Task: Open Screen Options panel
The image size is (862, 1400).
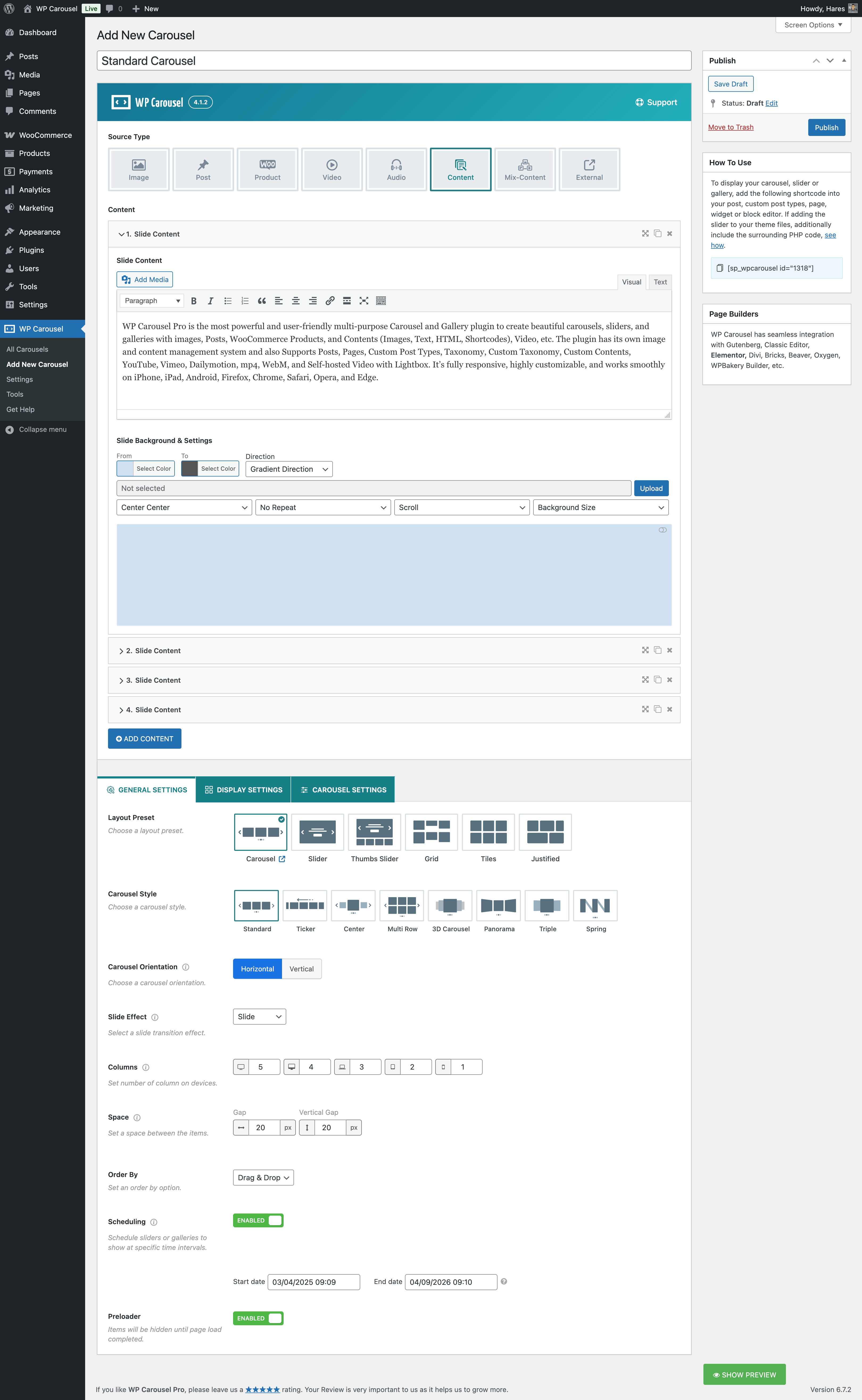Action: 813,25
